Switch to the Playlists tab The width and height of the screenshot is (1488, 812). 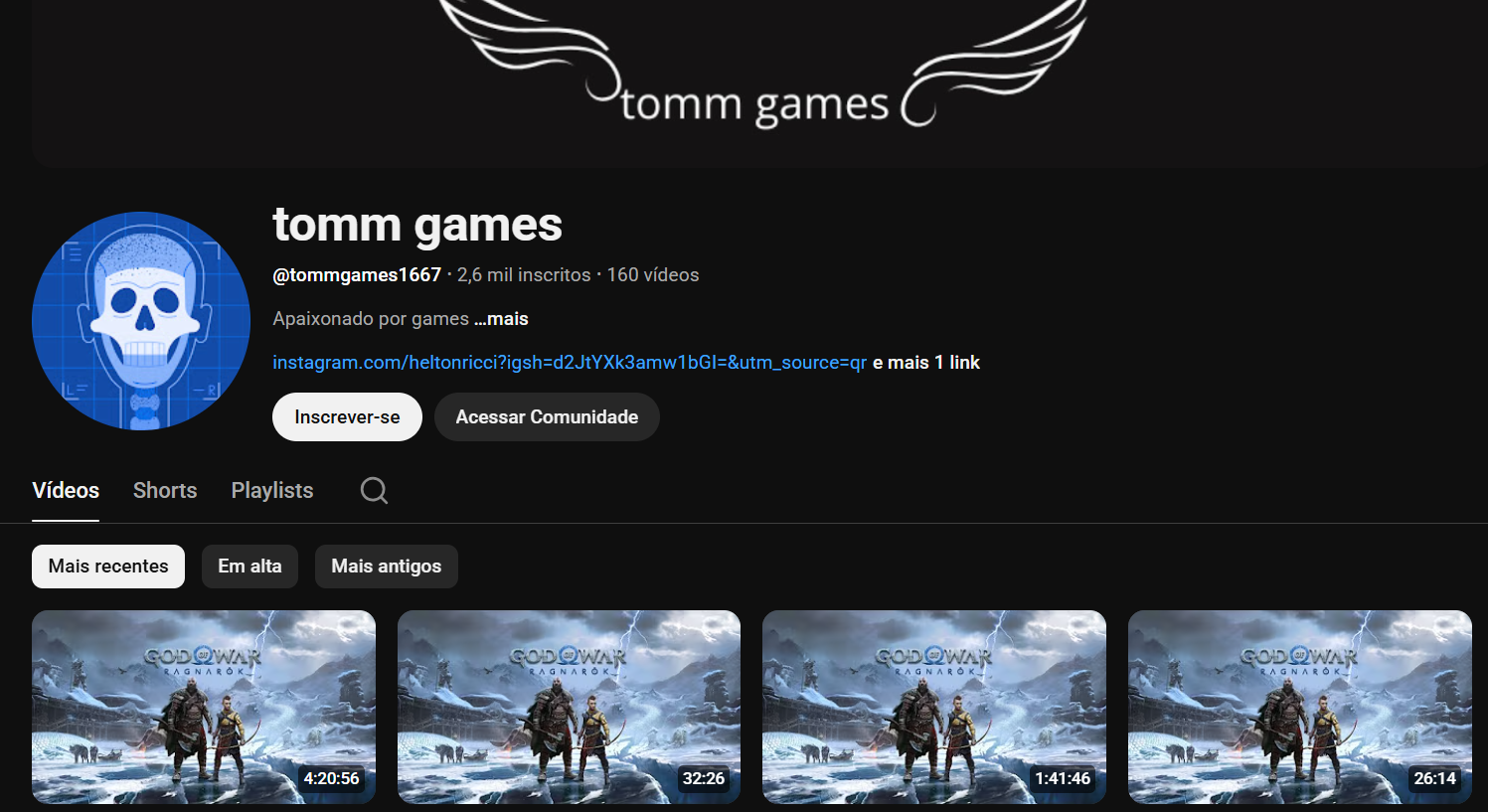[272, 490]
